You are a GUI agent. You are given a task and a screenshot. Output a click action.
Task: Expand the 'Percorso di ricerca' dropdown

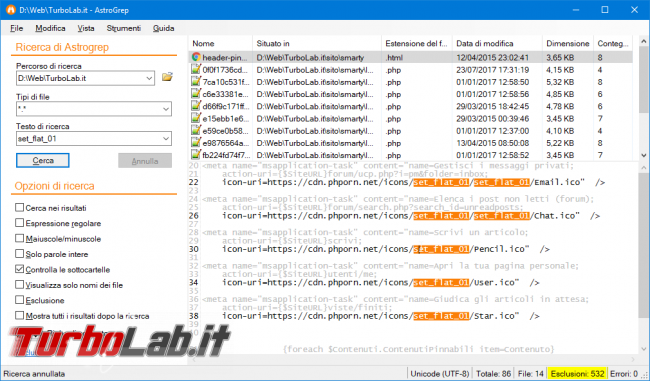tap(149, 78)
